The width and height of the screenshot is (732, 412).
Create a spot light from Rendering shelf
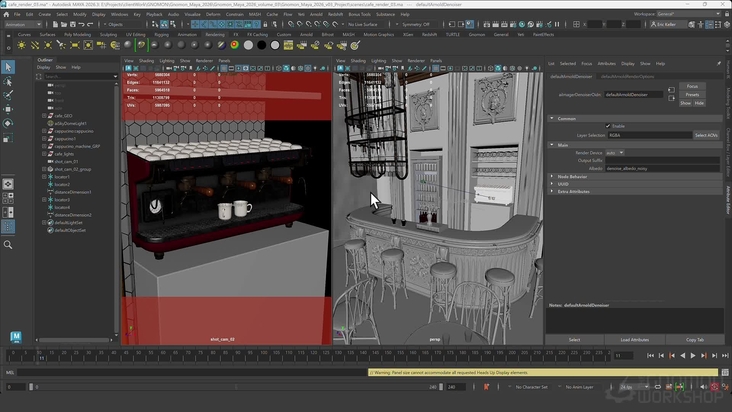coord(61,45)
